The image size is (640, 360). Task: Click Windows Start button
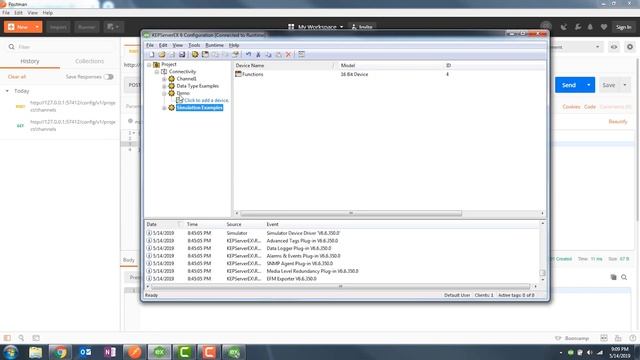point(11,352)
